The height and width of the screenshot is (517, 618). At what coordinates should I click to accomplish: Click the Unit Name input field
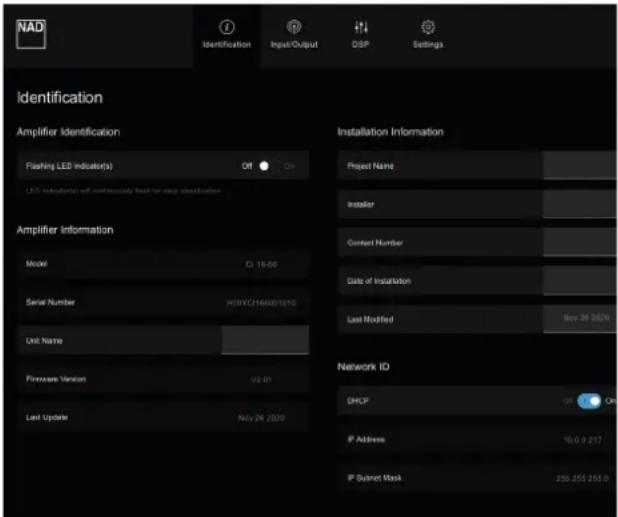pyautogui.click(x=265, y=340)
